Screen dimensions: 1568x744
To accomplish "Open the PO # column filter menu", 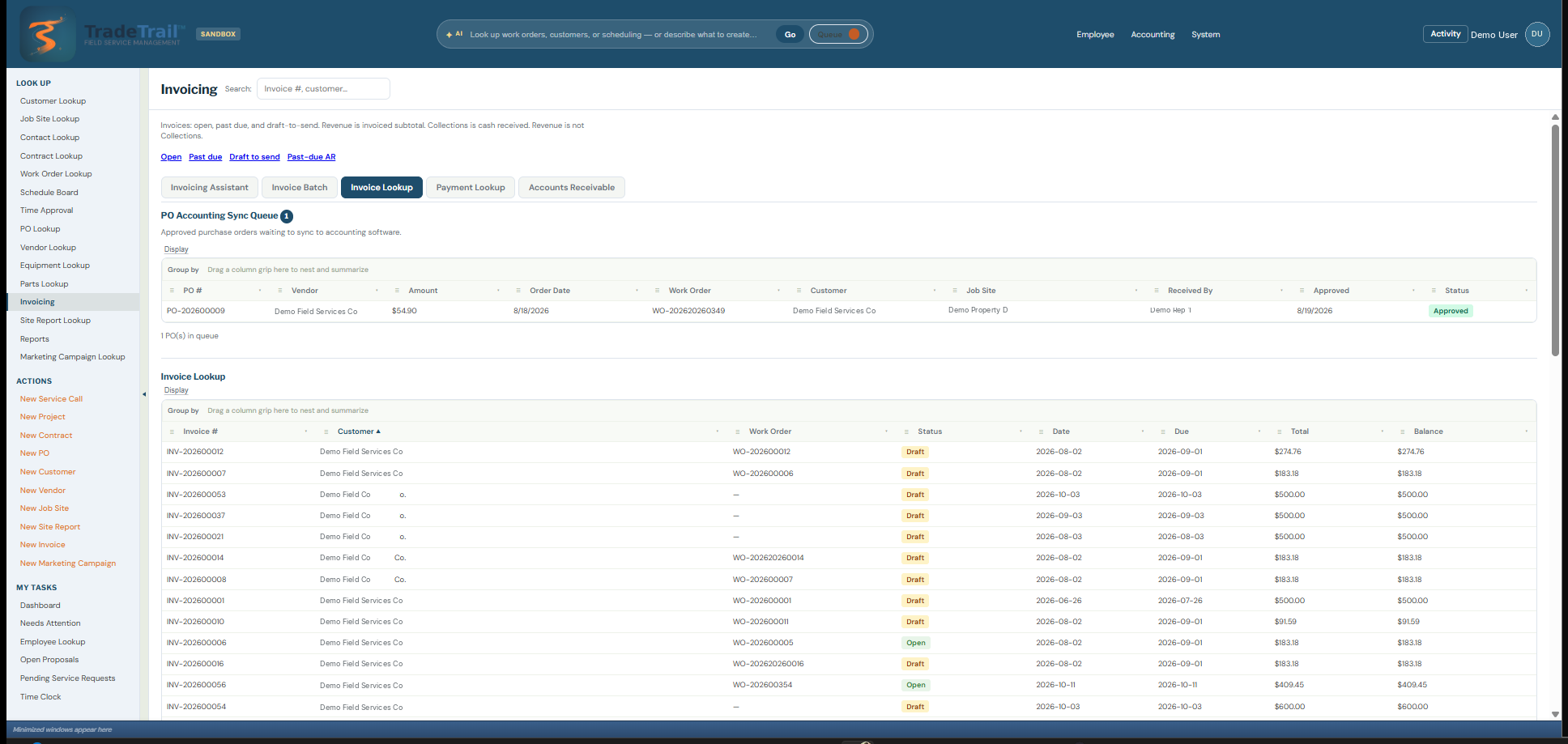I will tap(260, 291).
